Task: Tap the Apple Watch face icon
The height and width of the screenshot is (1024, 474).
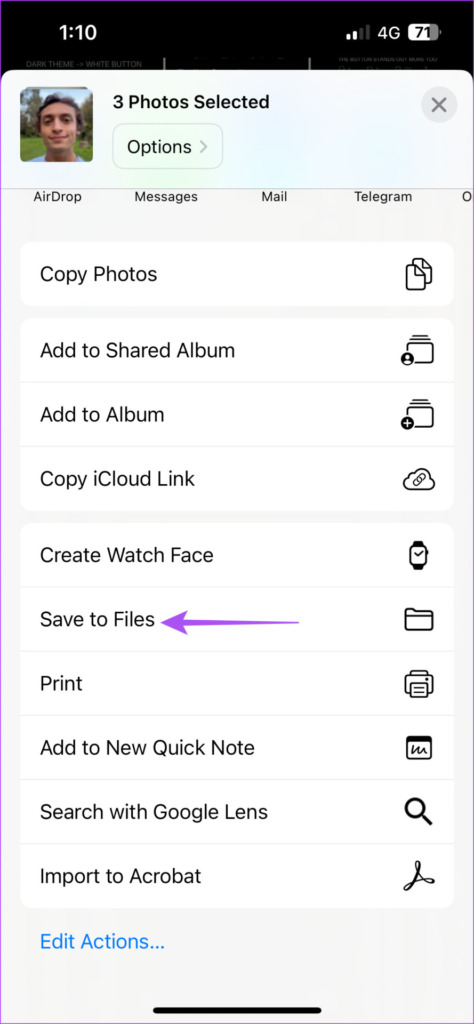Action: 419,555
